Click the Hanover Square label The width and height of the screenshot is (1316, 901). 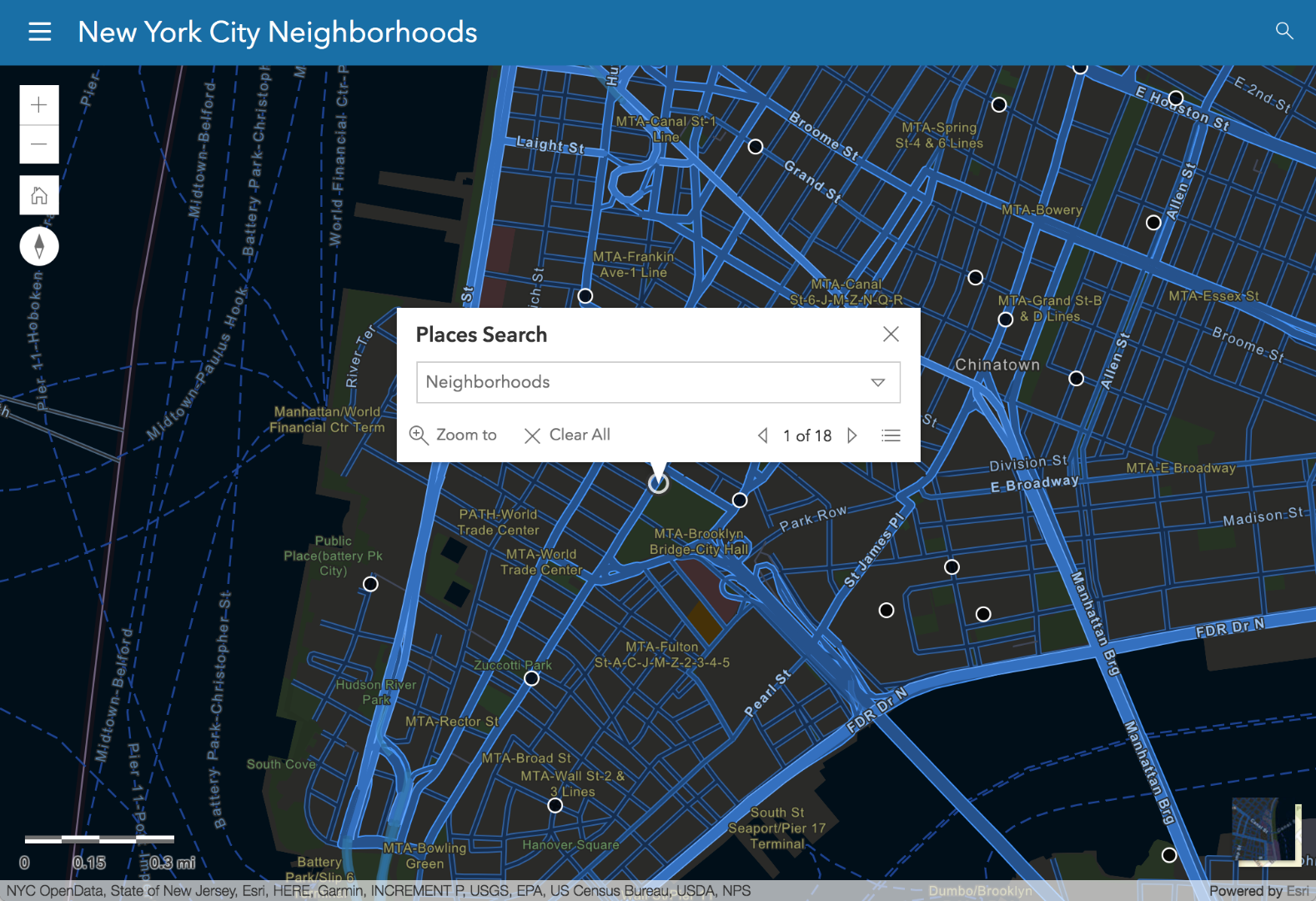(x=571, y=844)
